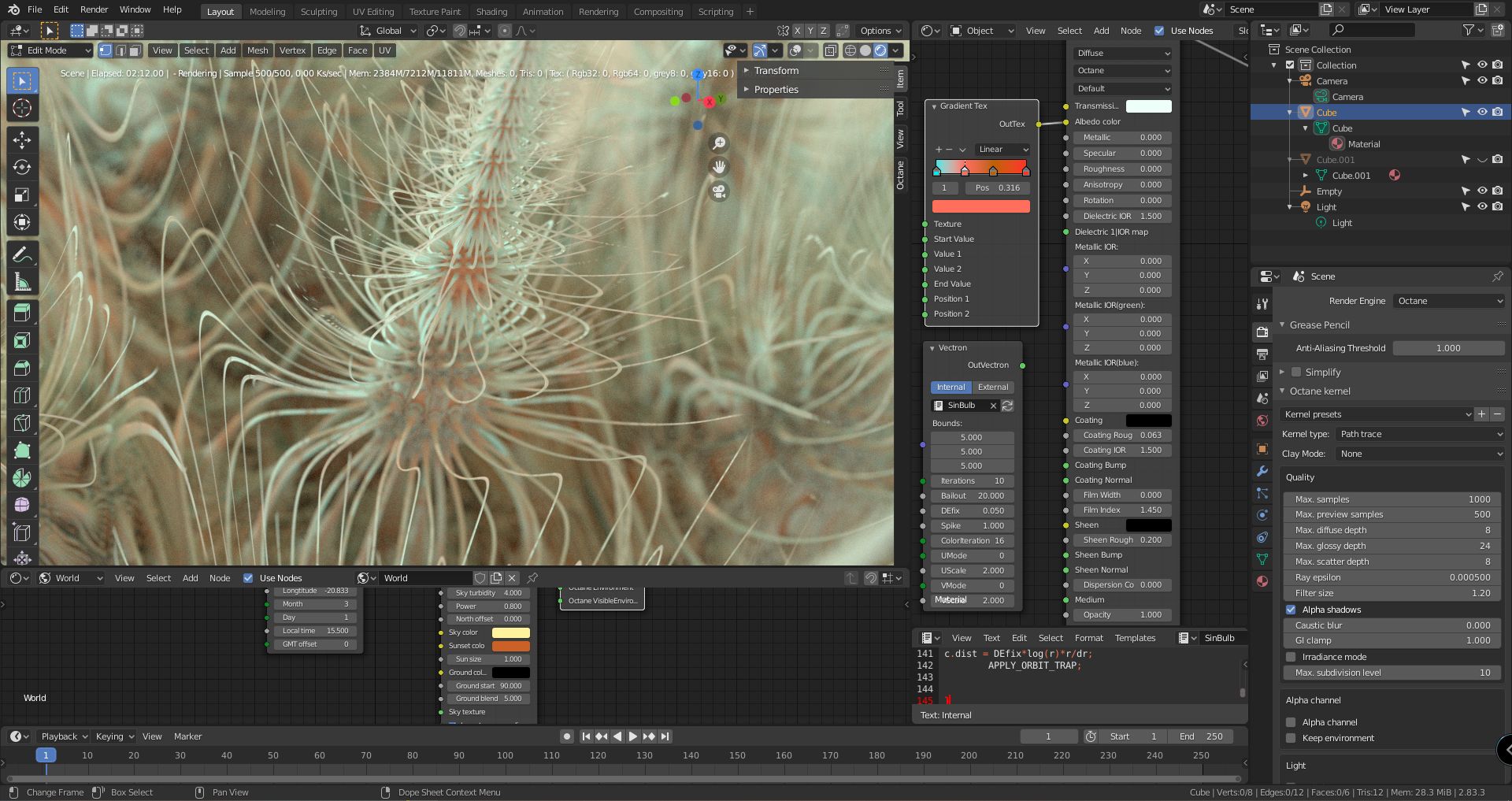1512x801 pixels.
Task: Select the Cursor tool below the Select tool
Action: (22, 108)
